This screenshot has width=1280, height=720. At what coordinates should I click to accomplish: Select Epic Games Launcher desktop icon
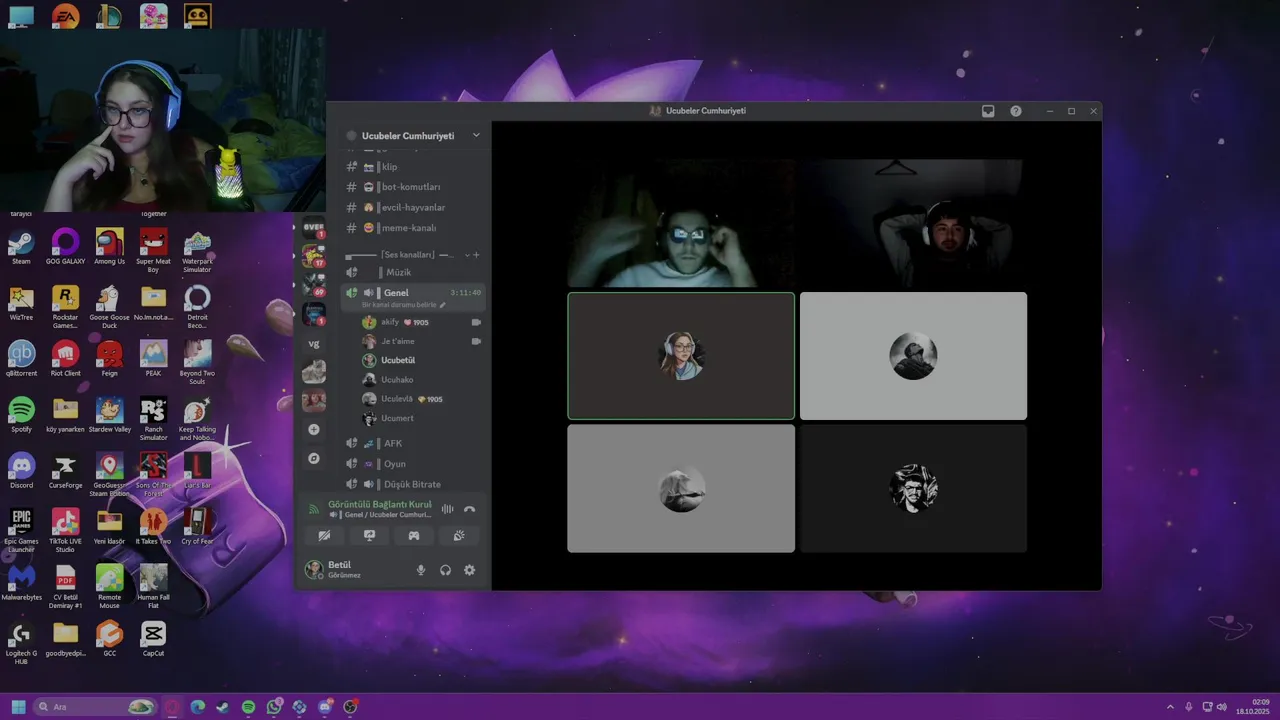[21, 531]
